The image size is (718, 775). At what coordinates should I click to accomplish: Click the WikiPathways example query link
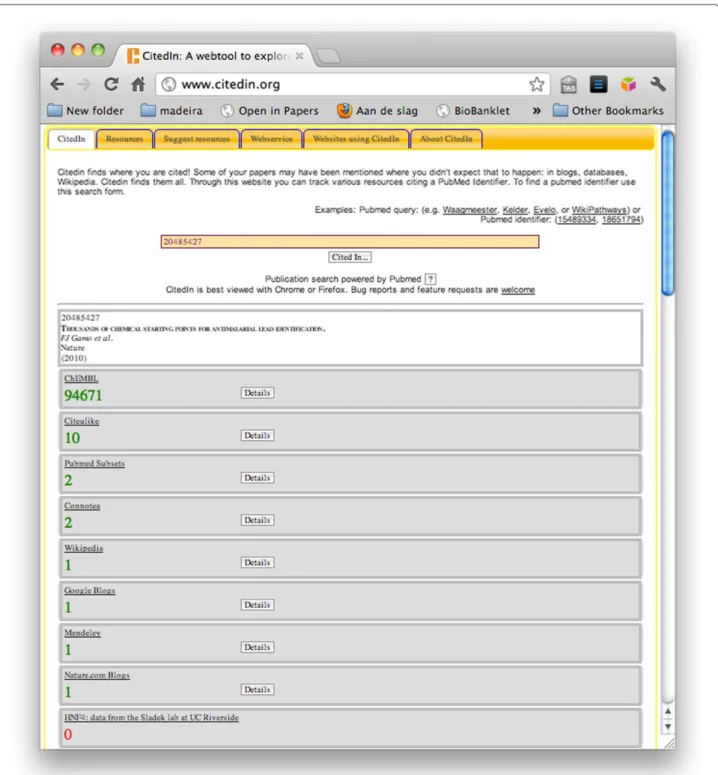coord(599,210)
